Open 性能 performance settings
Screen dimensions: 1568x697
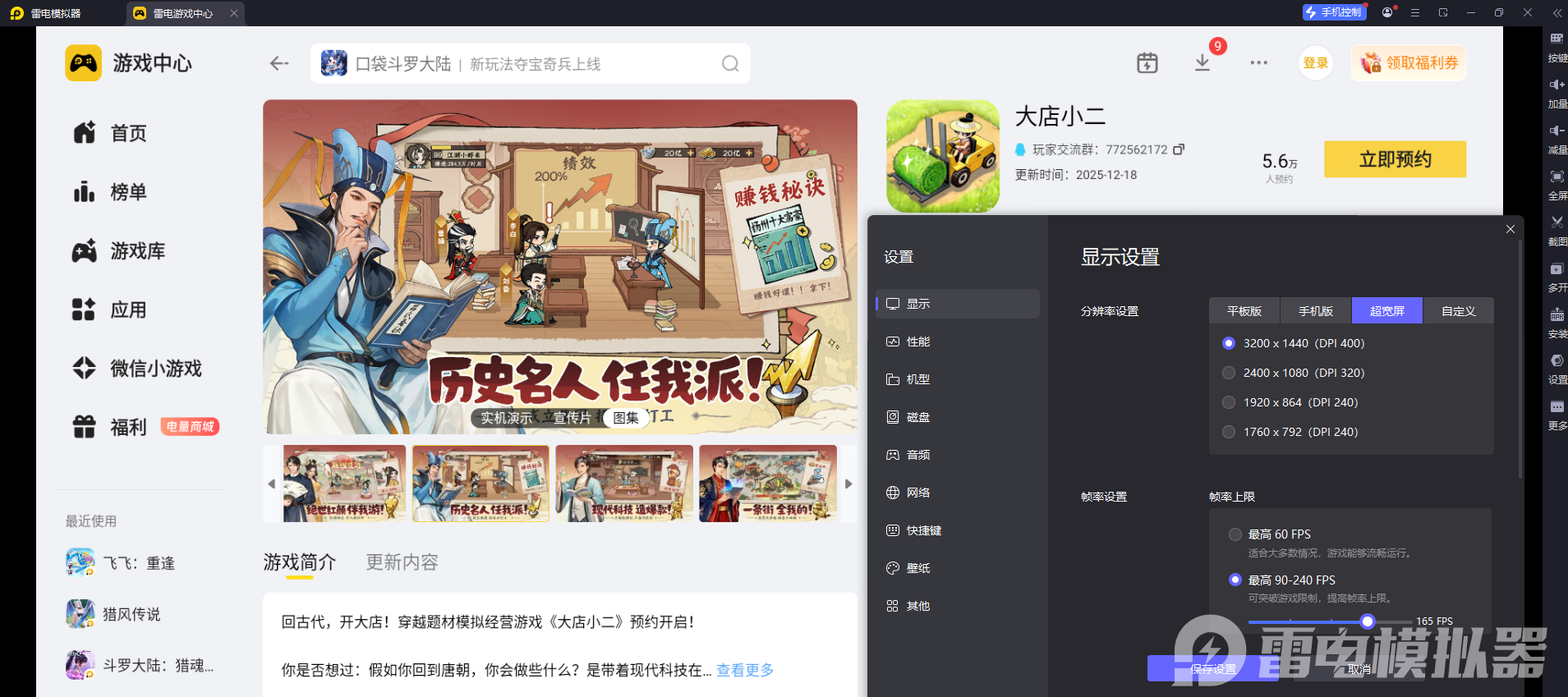(x=958, y=342)
